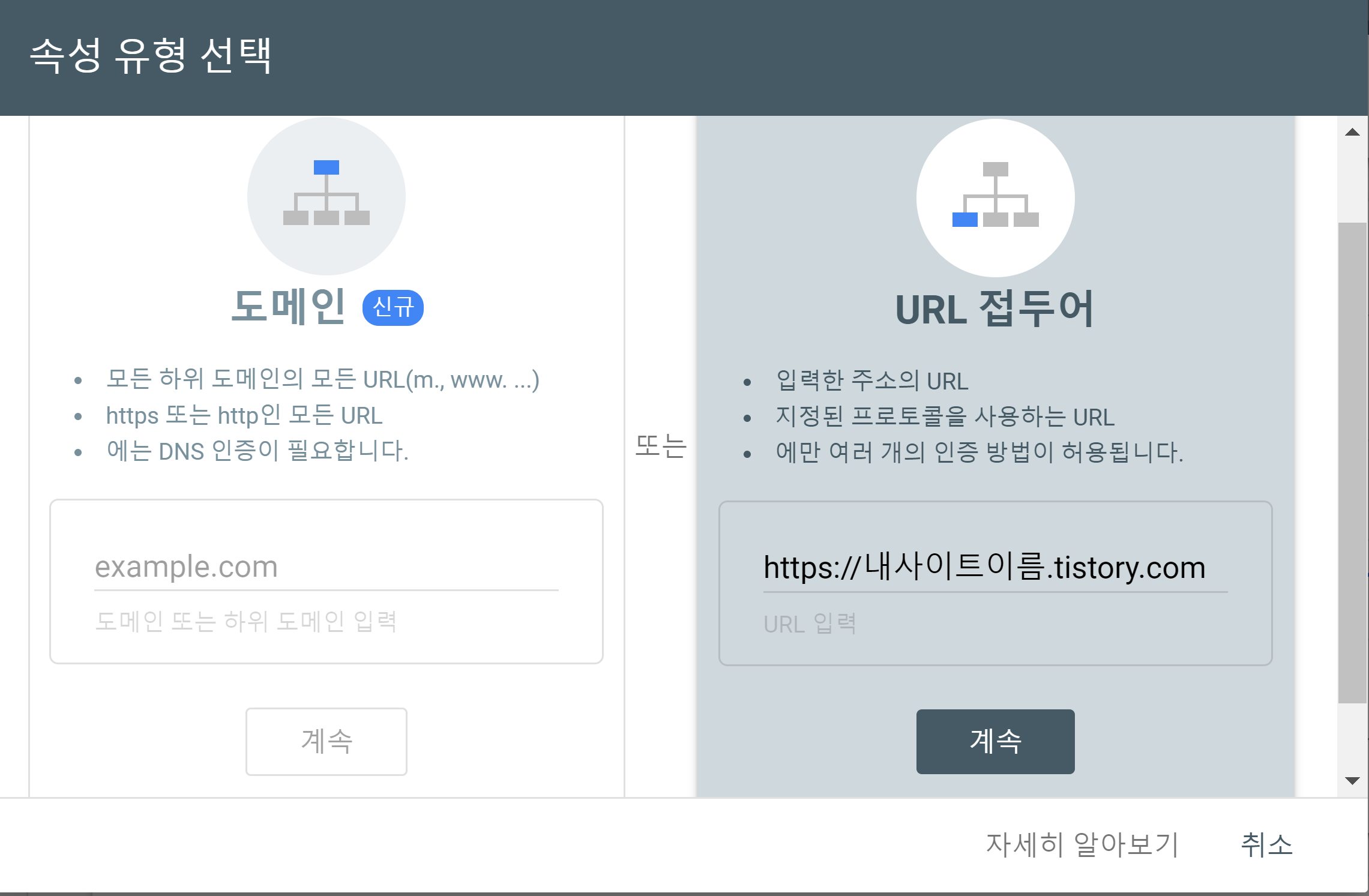
Task: Select the URL 접두어 property heading
Action: click(994, 309)
